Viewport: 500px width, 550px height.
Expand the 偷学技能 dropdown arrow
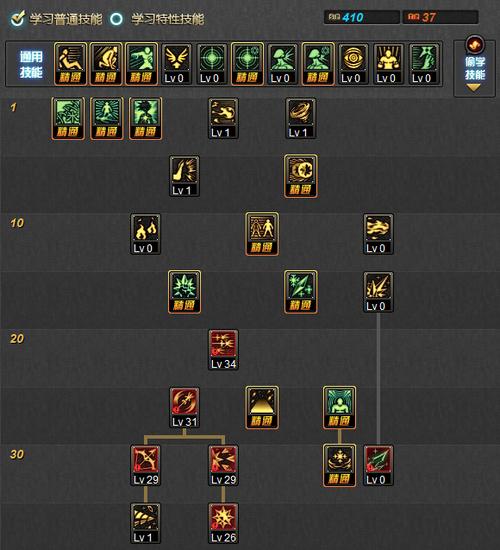click(473, 88)
